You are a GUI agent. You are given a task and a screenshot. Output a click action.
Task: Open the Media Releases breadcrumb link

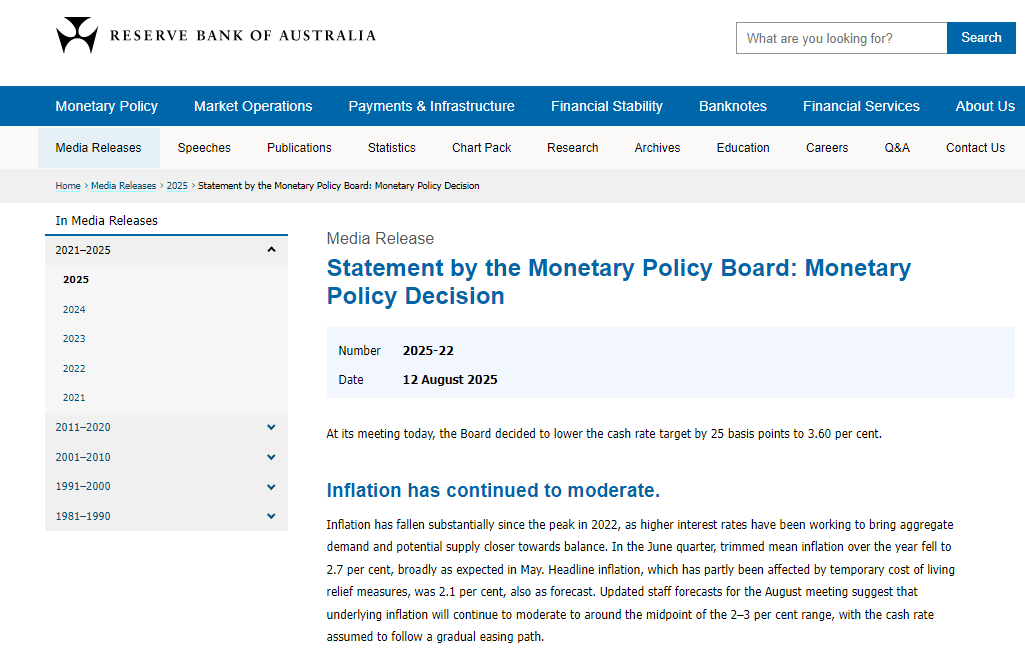(x=124, y=186)
